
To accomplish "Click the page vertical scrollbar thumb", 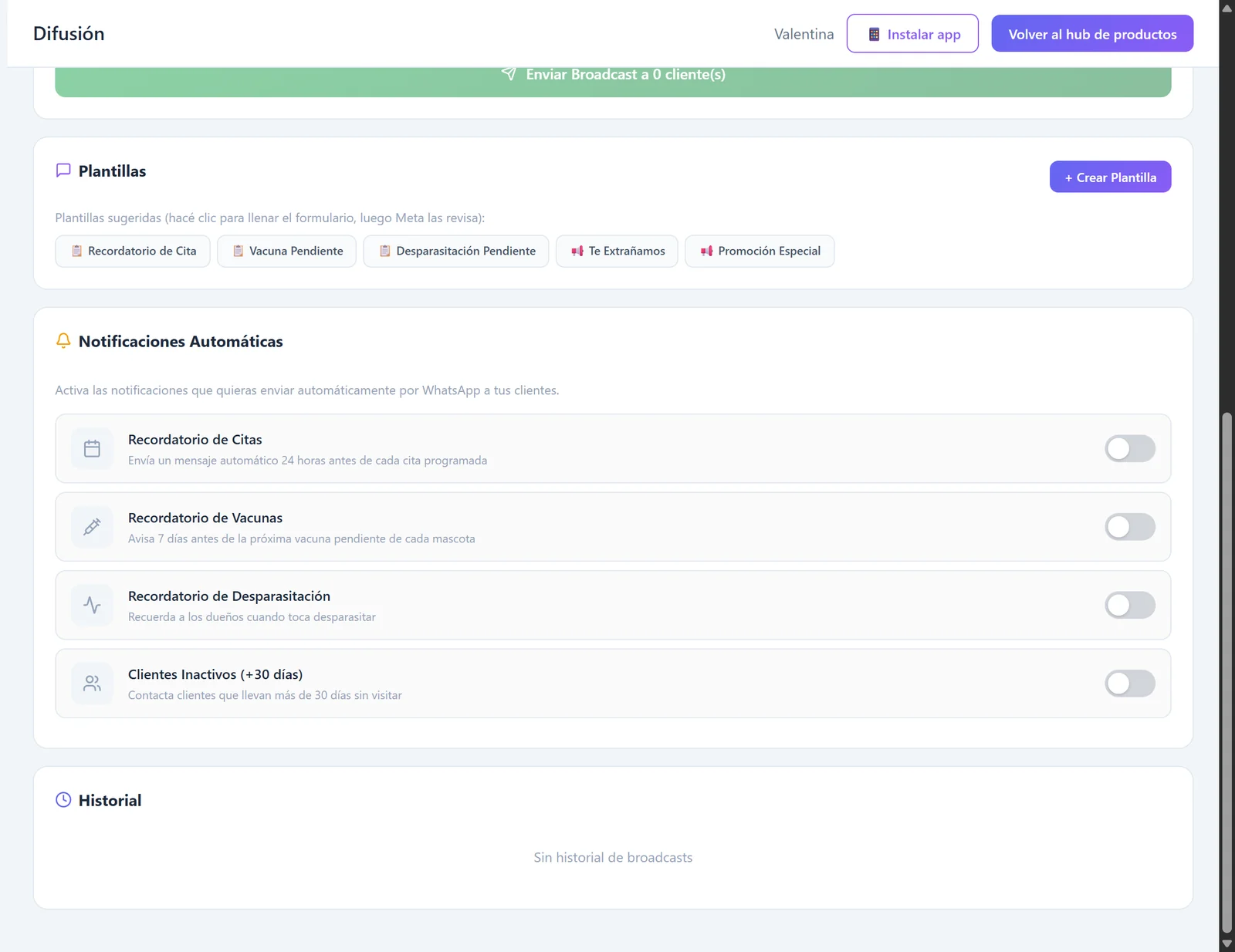I will tap(1227, 673).
